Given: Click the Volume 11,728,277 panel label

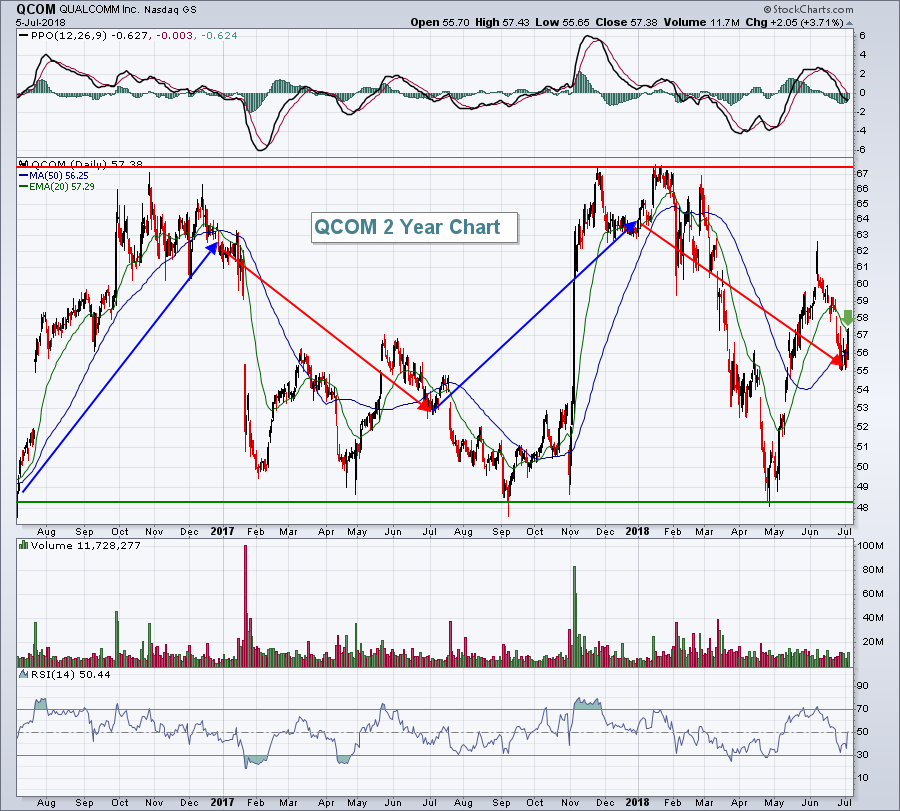Looking at the screenshot, I should pyautogui.click(x=86, y=545).
